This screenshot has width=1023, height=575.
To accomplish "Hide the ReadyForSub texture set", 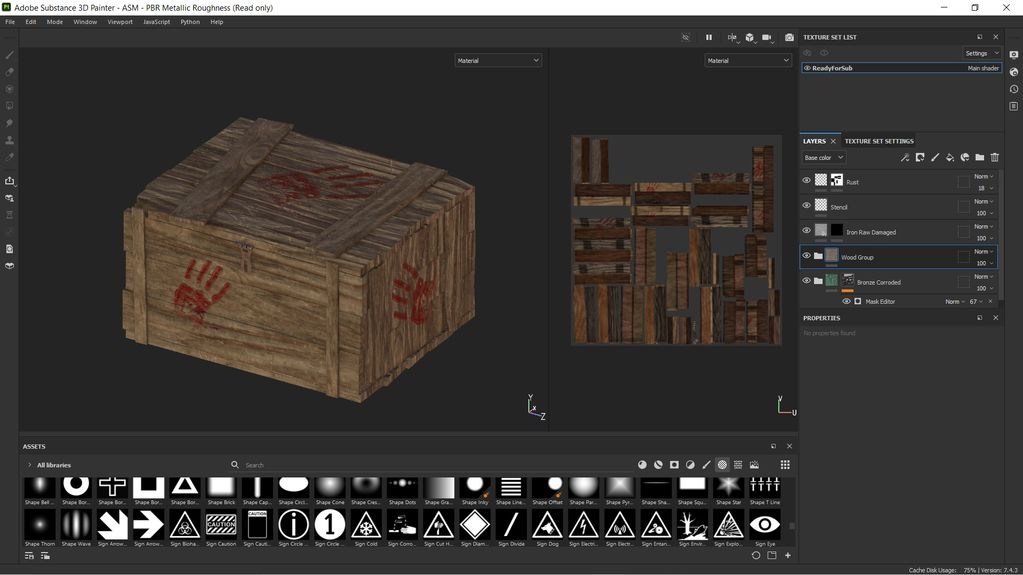I will point(807,68).
